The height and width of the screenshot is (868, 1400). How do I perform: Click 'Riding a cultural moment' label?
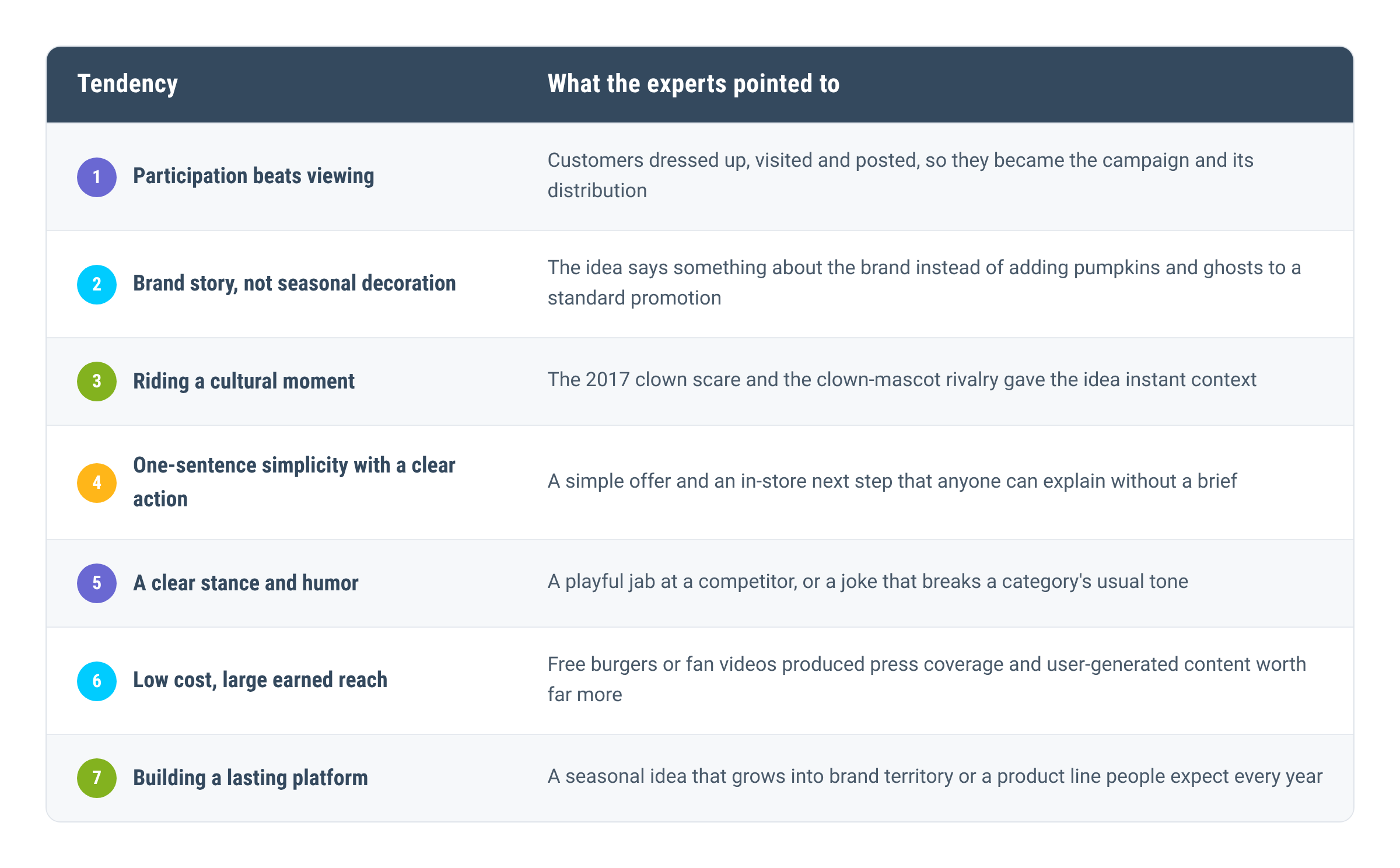(x=243, y=381)
